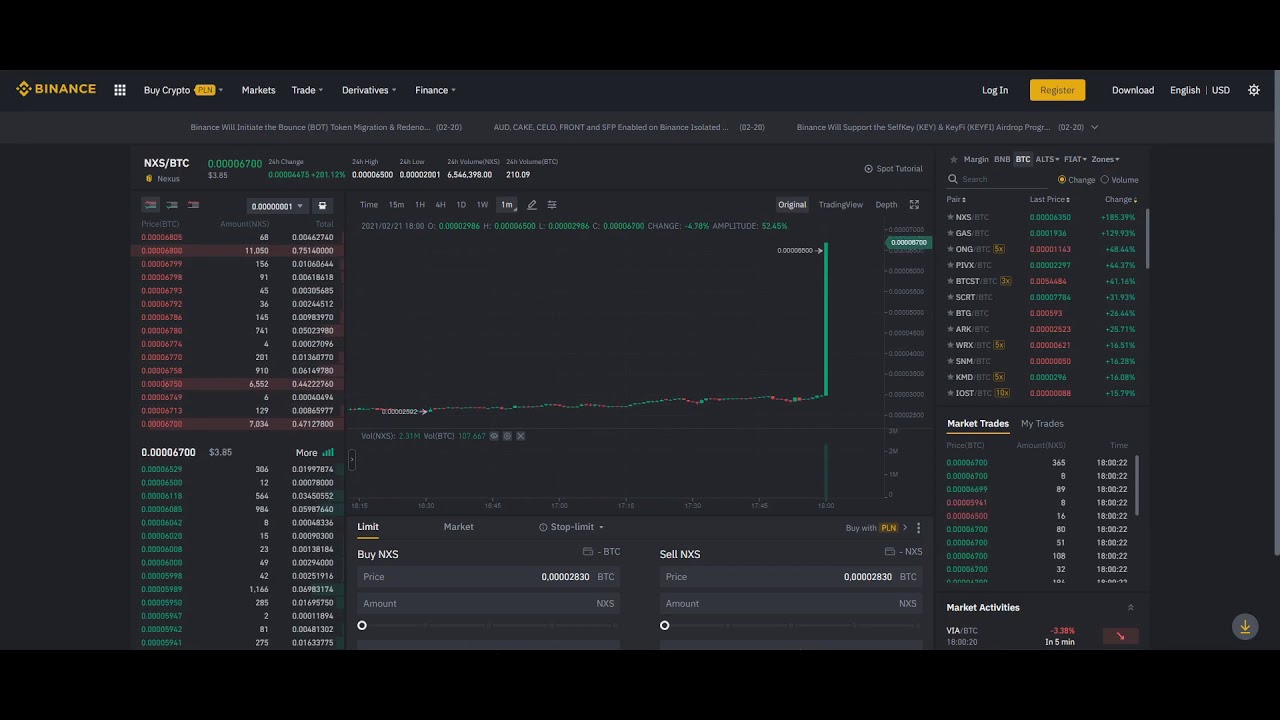Open volume indicator settings gear
The image size is (1280, 720).
(x=507, y=436)
